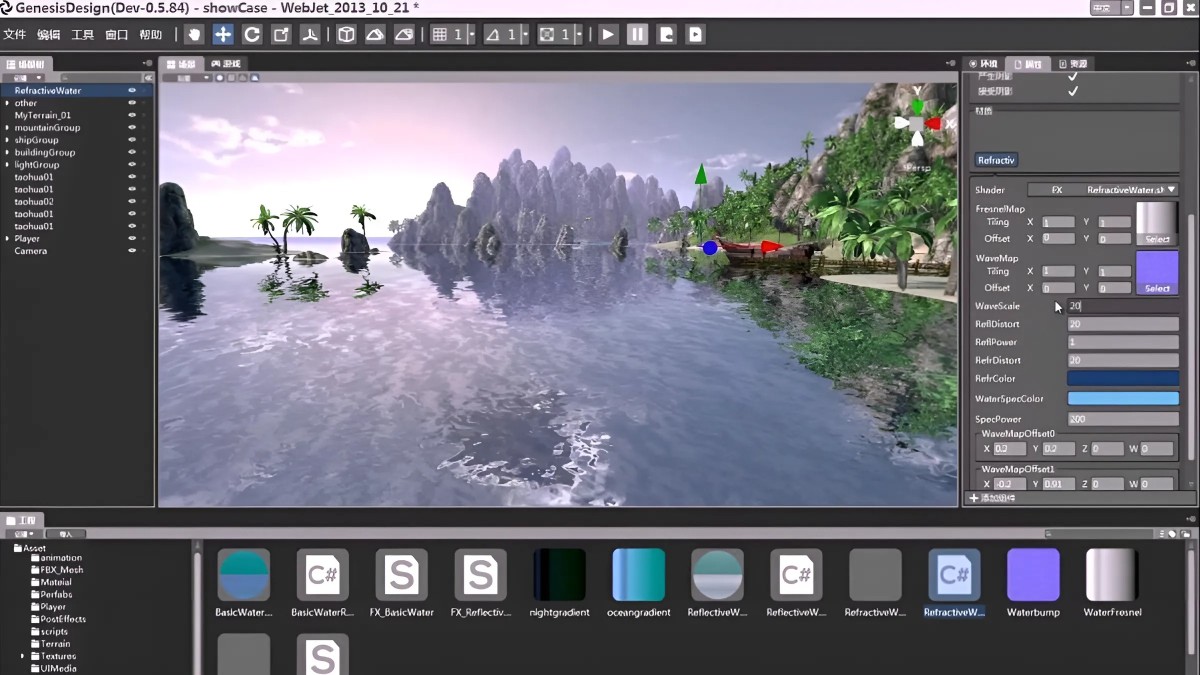Screen dimensions: 1200x675
Task: Pause the scene preview
Action: point(637,35)
